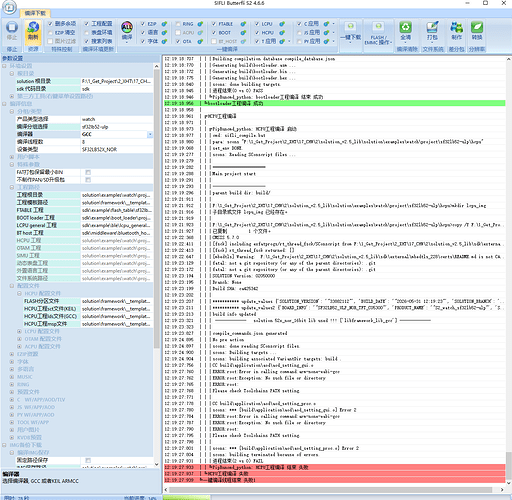Screen dimensions: 512x500
Task: Select the BOOT loader 工程 row
Action: click(x=85, y=218)
